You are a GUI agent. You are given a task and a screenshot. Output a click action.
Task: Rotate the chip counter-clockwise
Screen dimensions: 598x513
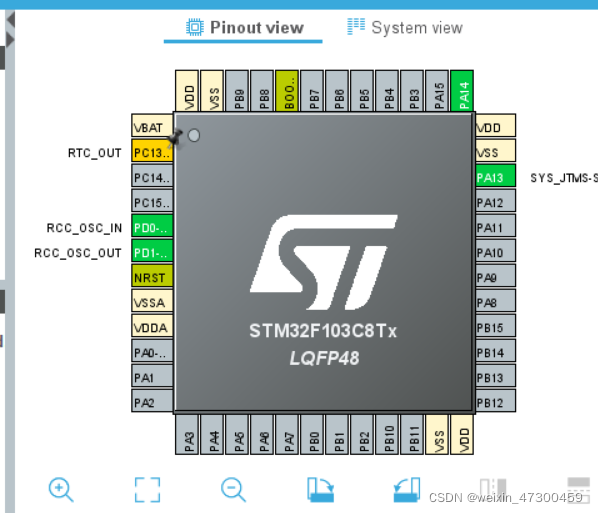tap(407, 489)
